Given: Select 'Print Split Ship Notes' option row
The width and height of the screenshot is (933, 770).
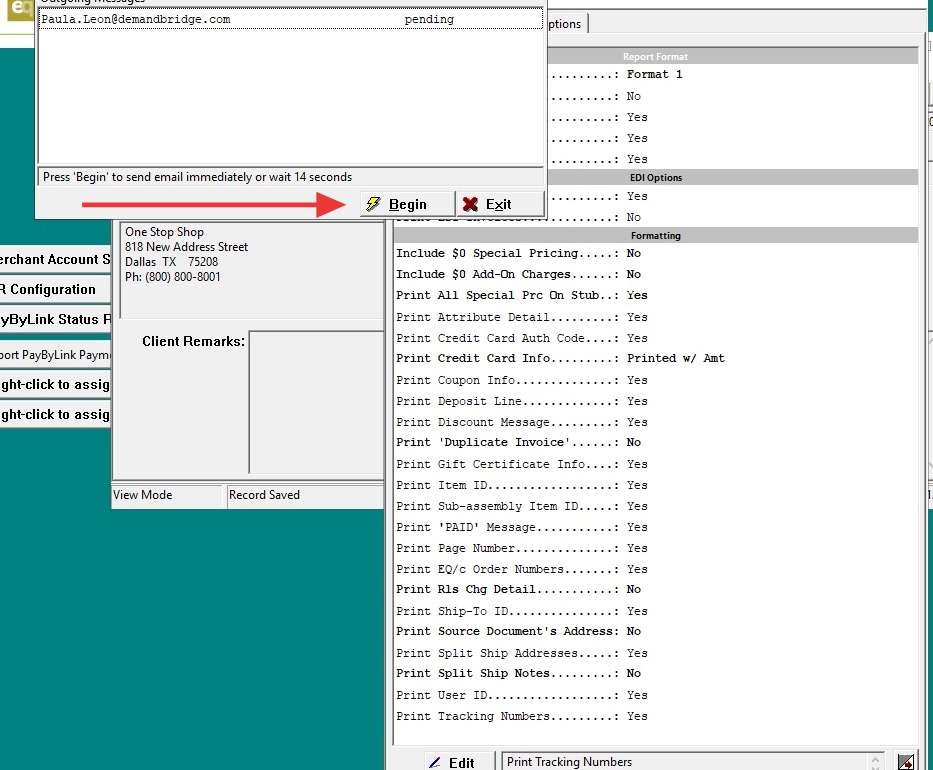Looking at the screenshot, I should pos(655,673).
